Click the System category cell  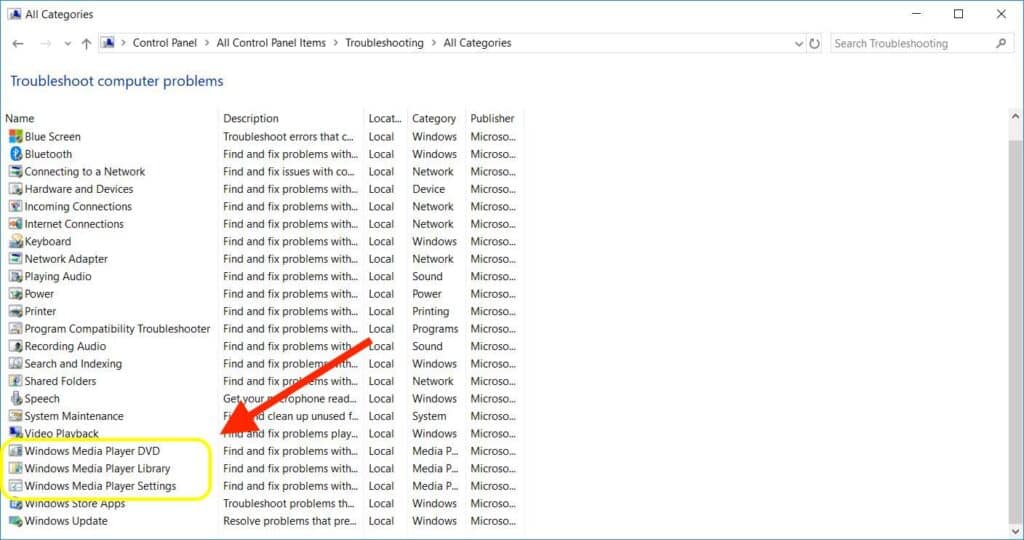[x=429, y=417]
